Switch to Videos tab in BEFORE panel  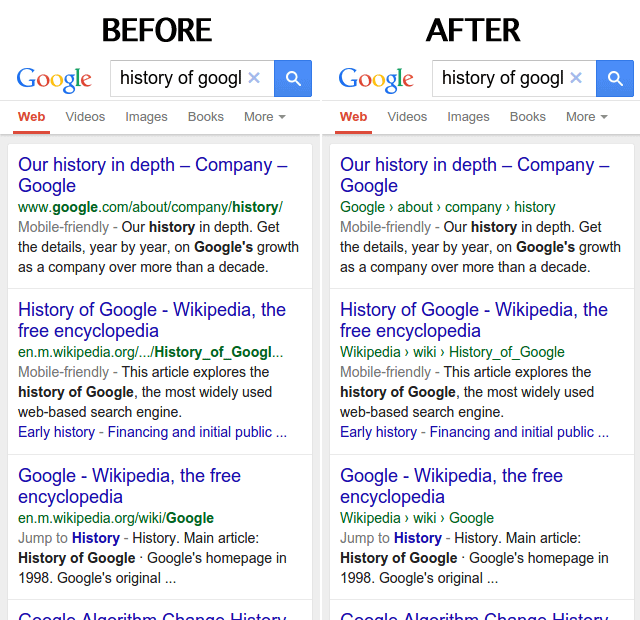pos(85,117)
